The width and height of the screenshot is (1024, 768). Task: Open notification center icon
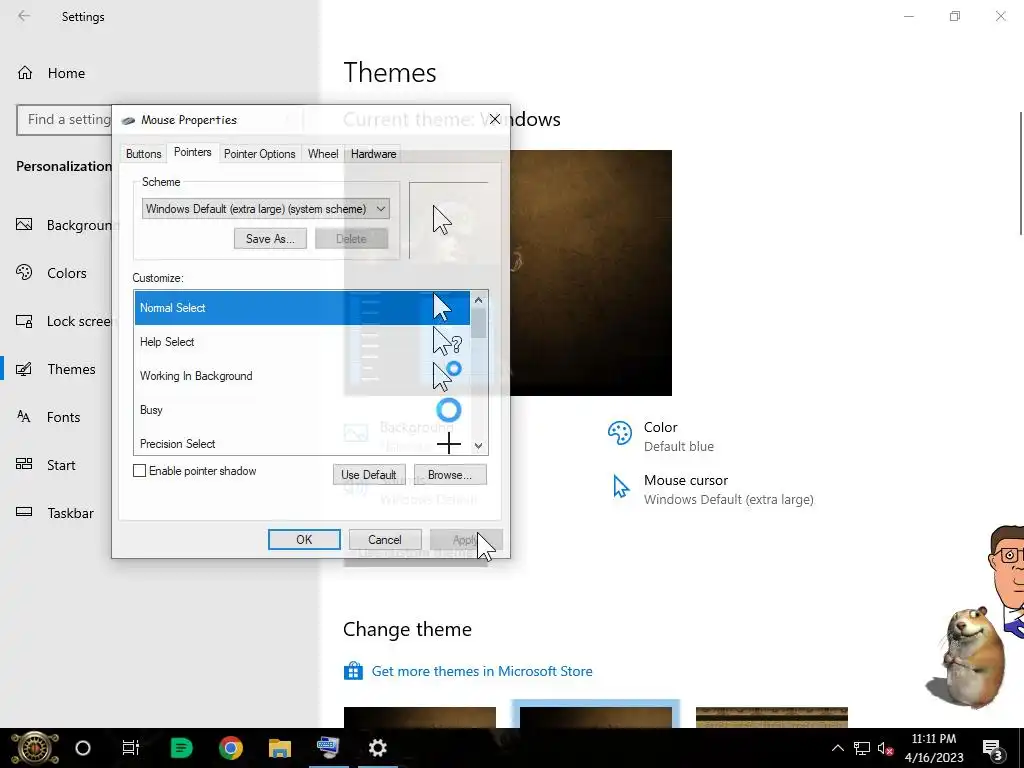pos(993,749)
